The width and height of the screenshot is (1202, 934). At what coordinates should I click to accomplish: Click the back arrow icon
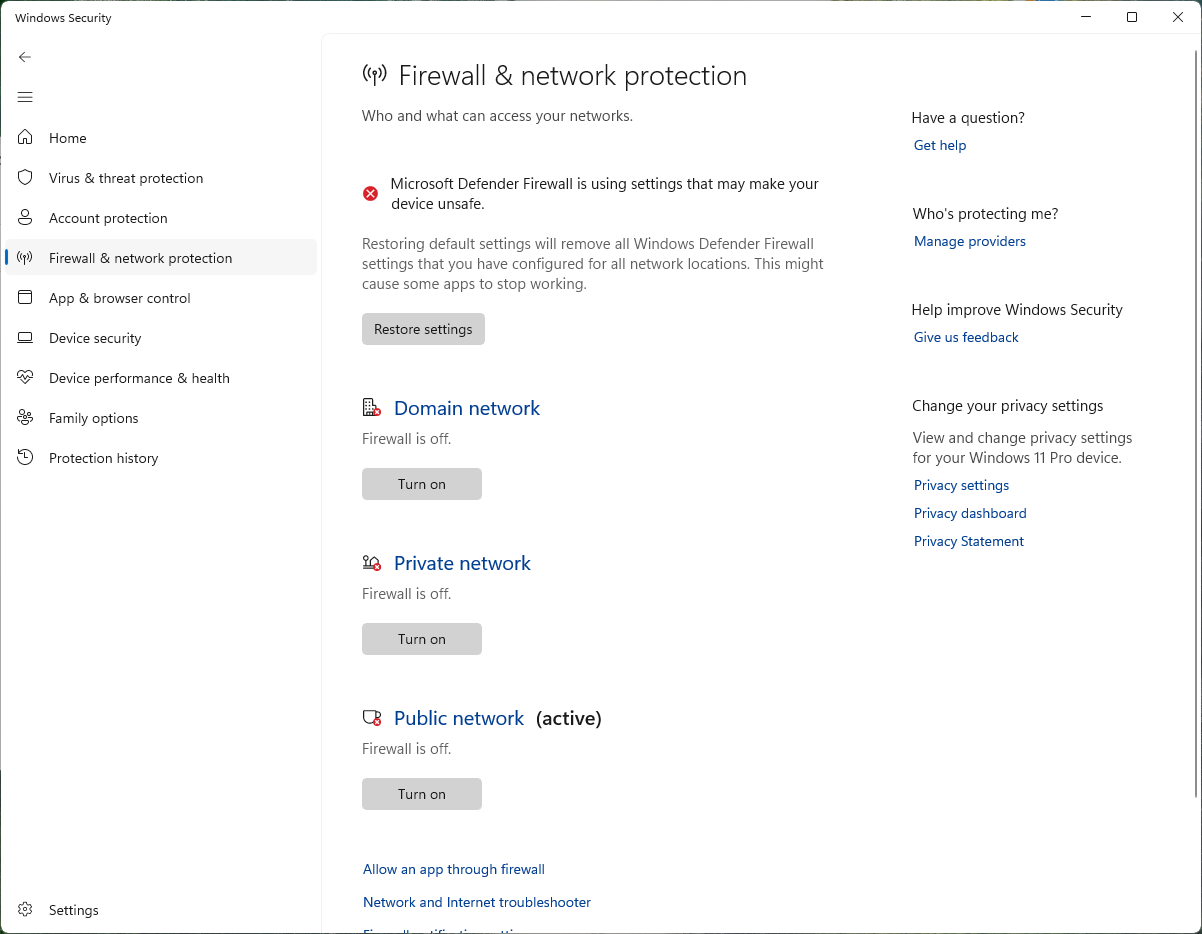(25, 57)
